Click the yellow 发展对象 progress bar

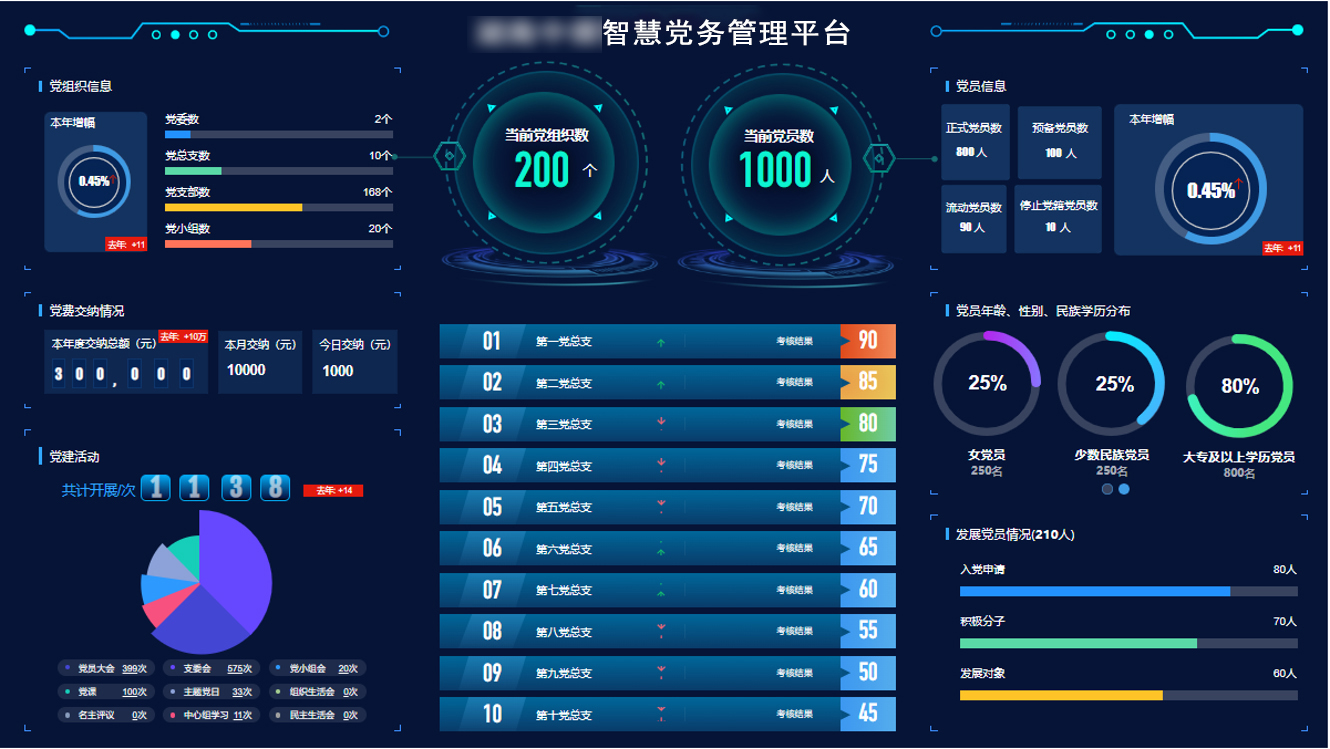pyautogui.click(x=1129, y=695)
